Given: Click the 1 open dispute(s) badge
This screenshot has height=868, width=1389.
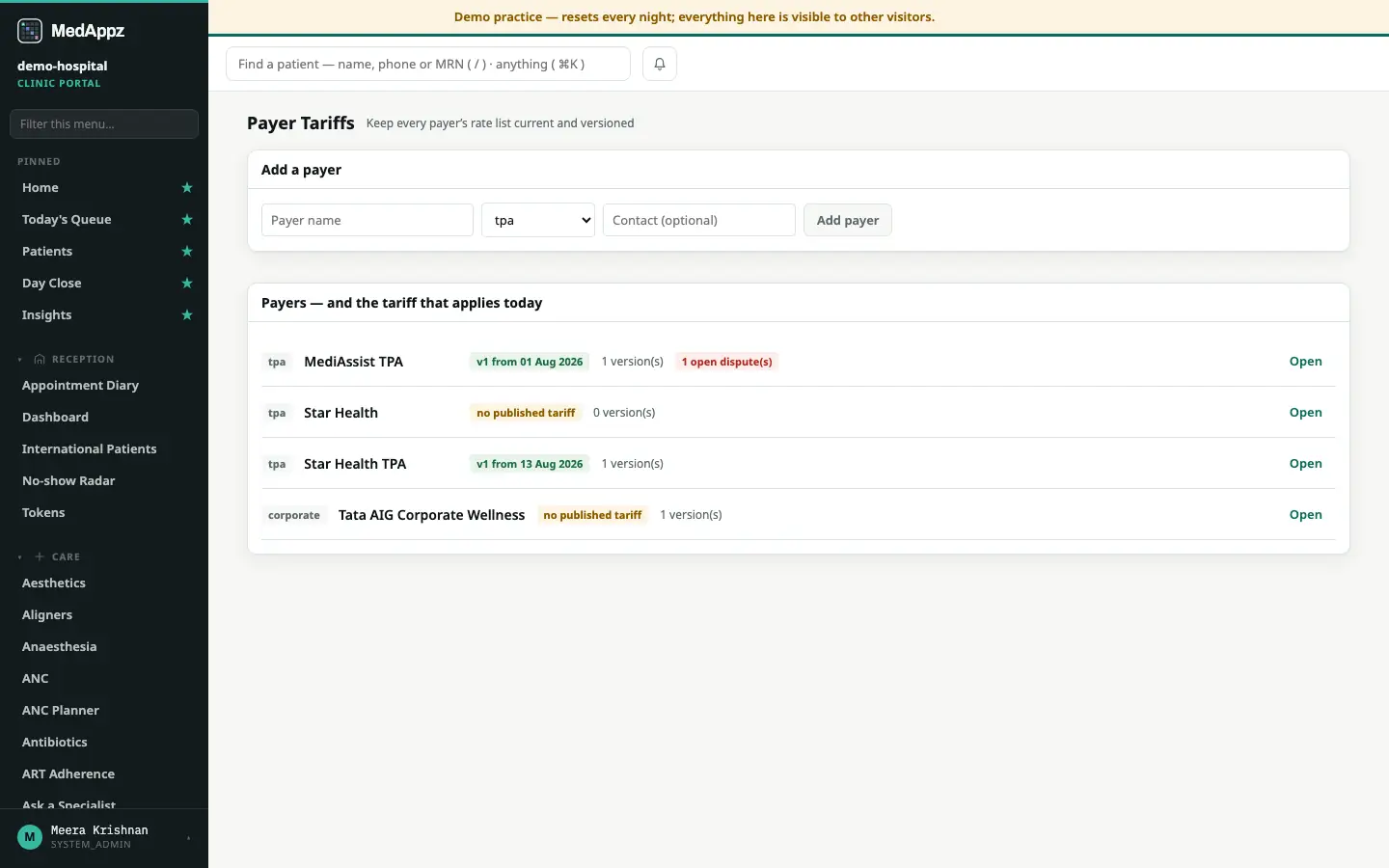Looking at the screenshot, I should (726, 362).
